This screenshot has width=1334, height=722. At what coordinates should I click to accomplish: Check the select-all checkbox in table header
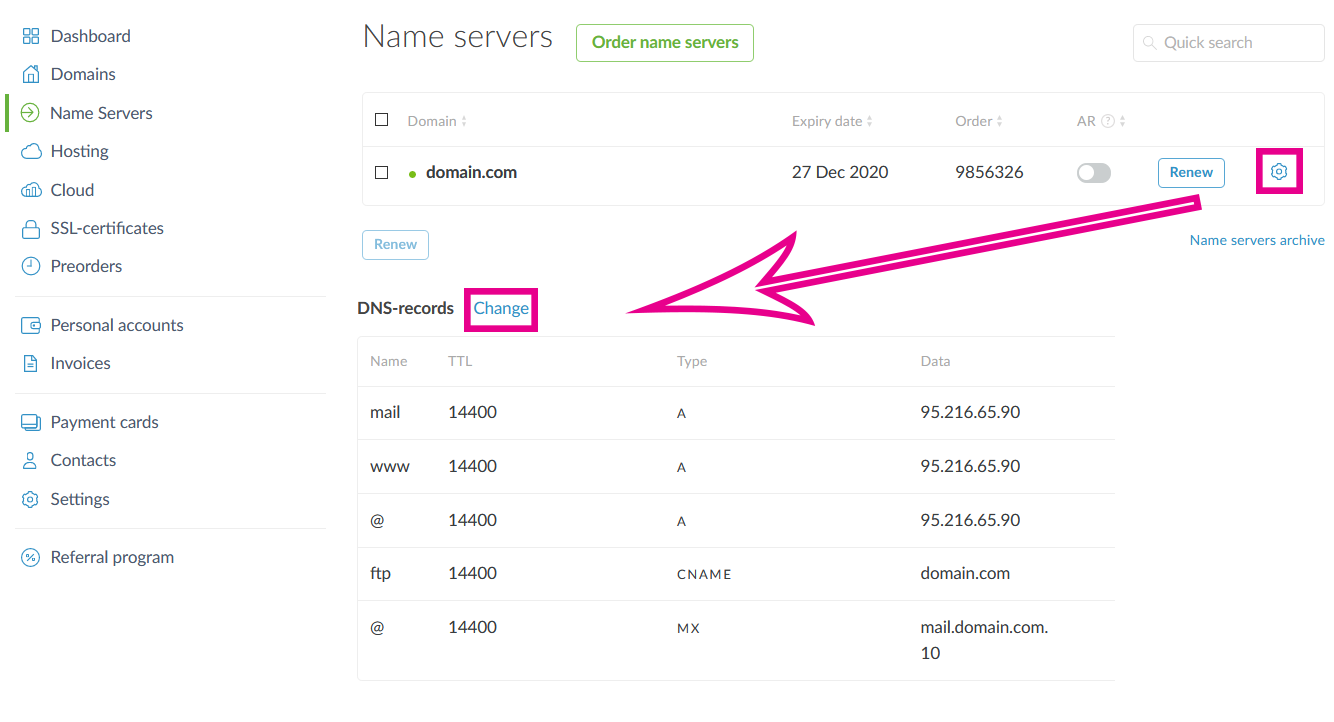pyautogui.click(x=381, y=120)
